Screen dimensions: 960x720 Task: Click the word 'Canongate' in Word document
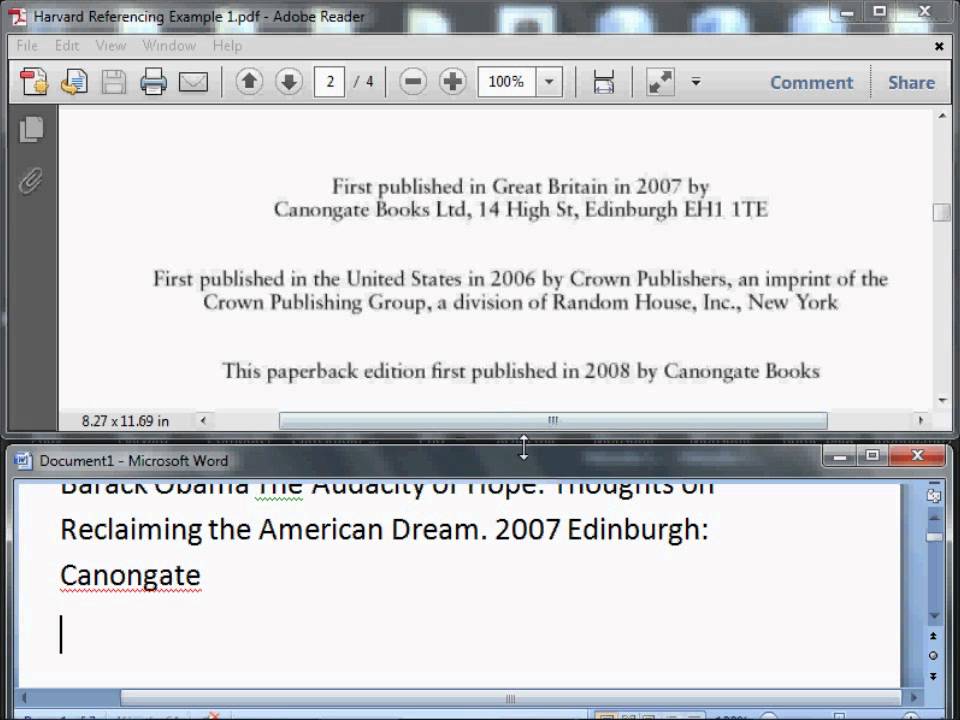click(130, 576)
